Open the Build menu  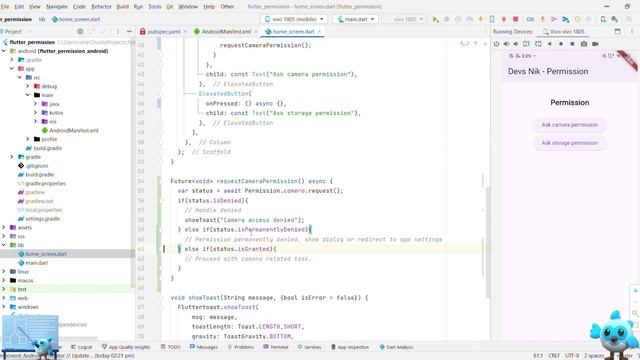pyautogui.click(x=122, y=7)
